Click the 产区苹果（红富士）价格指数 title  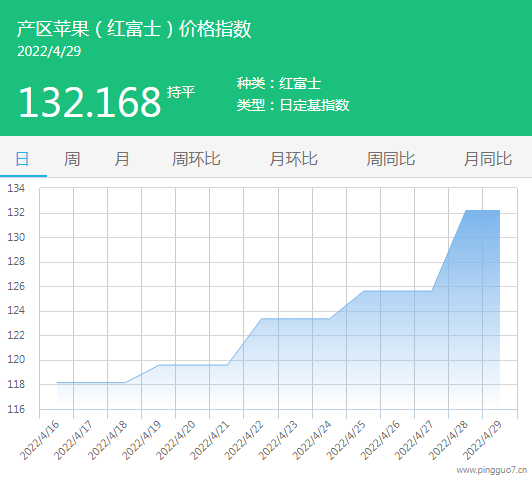point(134,28)
